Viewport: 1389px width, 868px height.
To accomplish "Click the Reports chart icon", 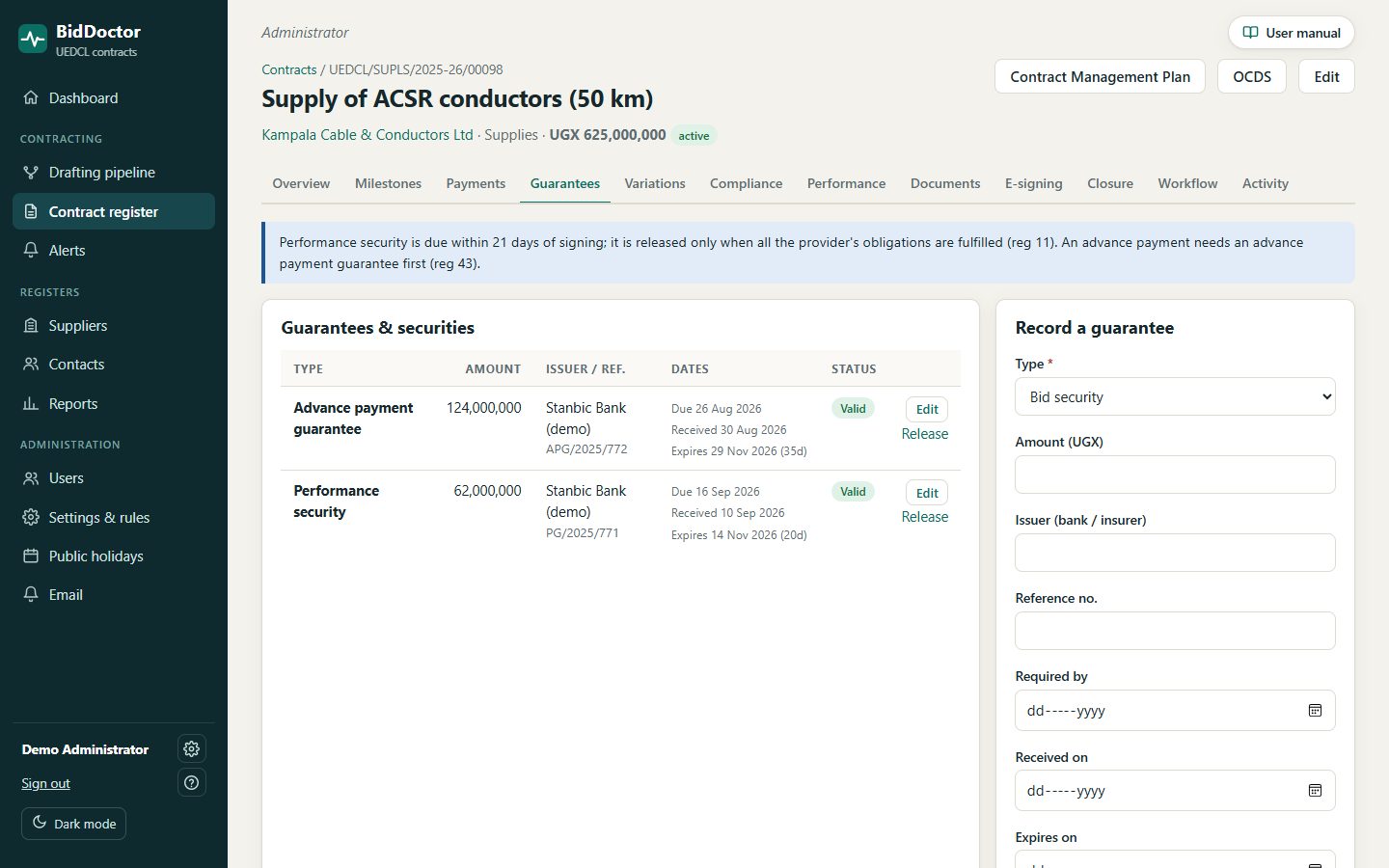I will tap(31, 403).
